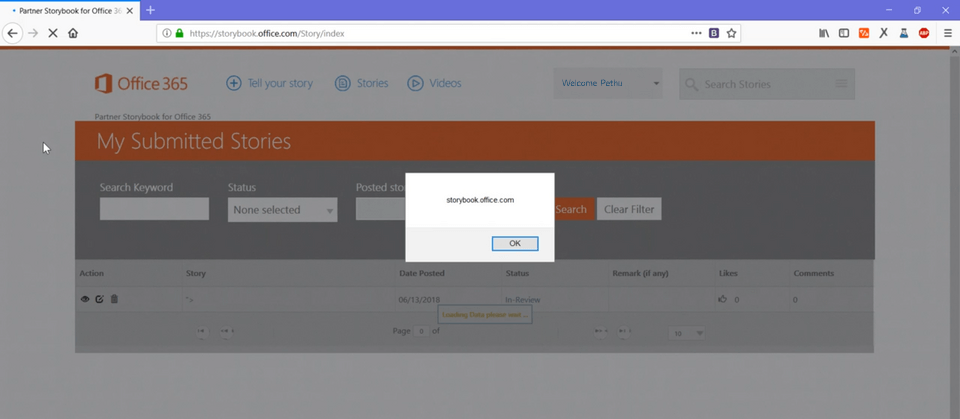
Task: Go to first page of results
Action: pos(202,331)
